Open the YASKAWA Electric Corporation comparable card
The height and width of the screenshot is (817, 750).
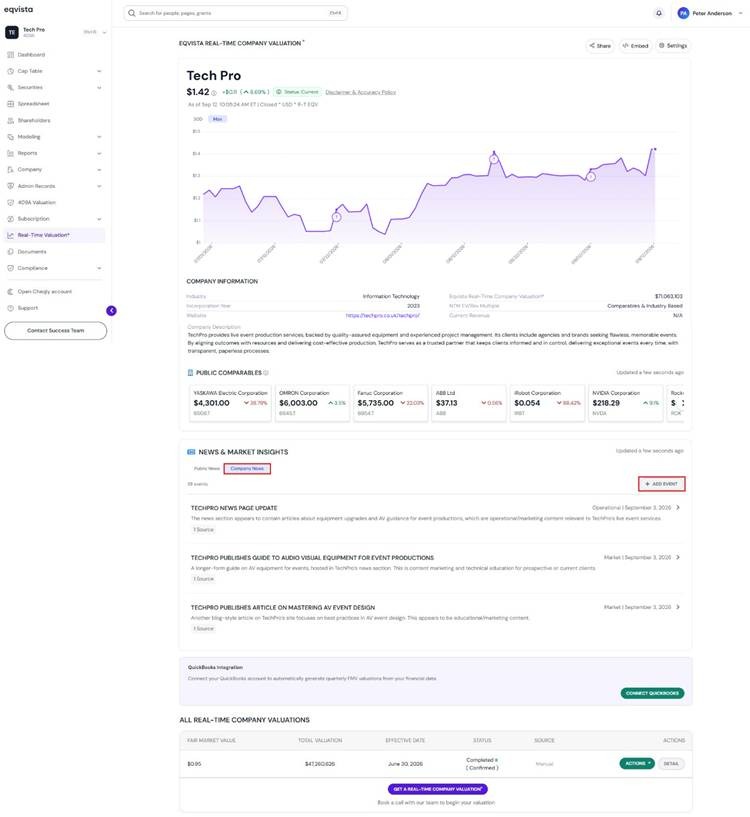click(x=230, y=403)
